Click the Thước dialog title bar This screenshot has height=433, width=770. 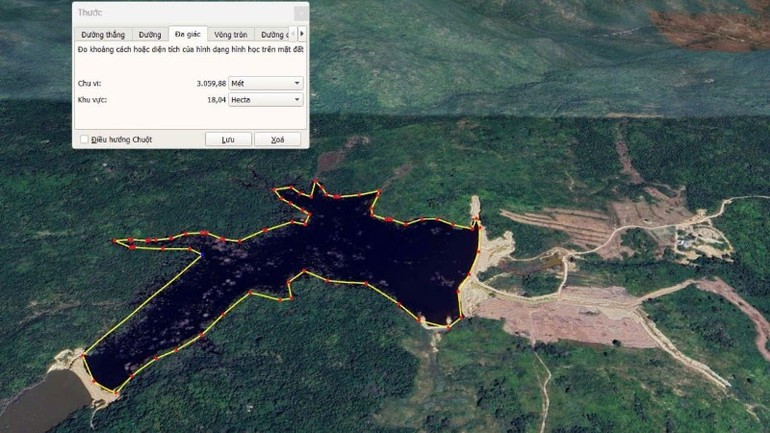click(180, 13)
